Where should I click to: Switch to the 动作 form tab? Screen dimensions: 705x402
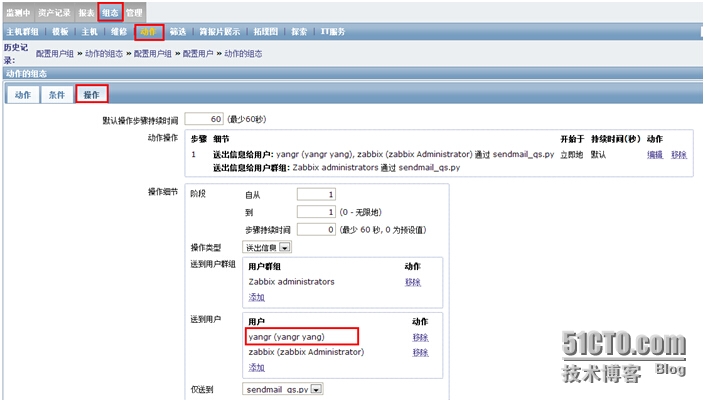click(22, 95)
